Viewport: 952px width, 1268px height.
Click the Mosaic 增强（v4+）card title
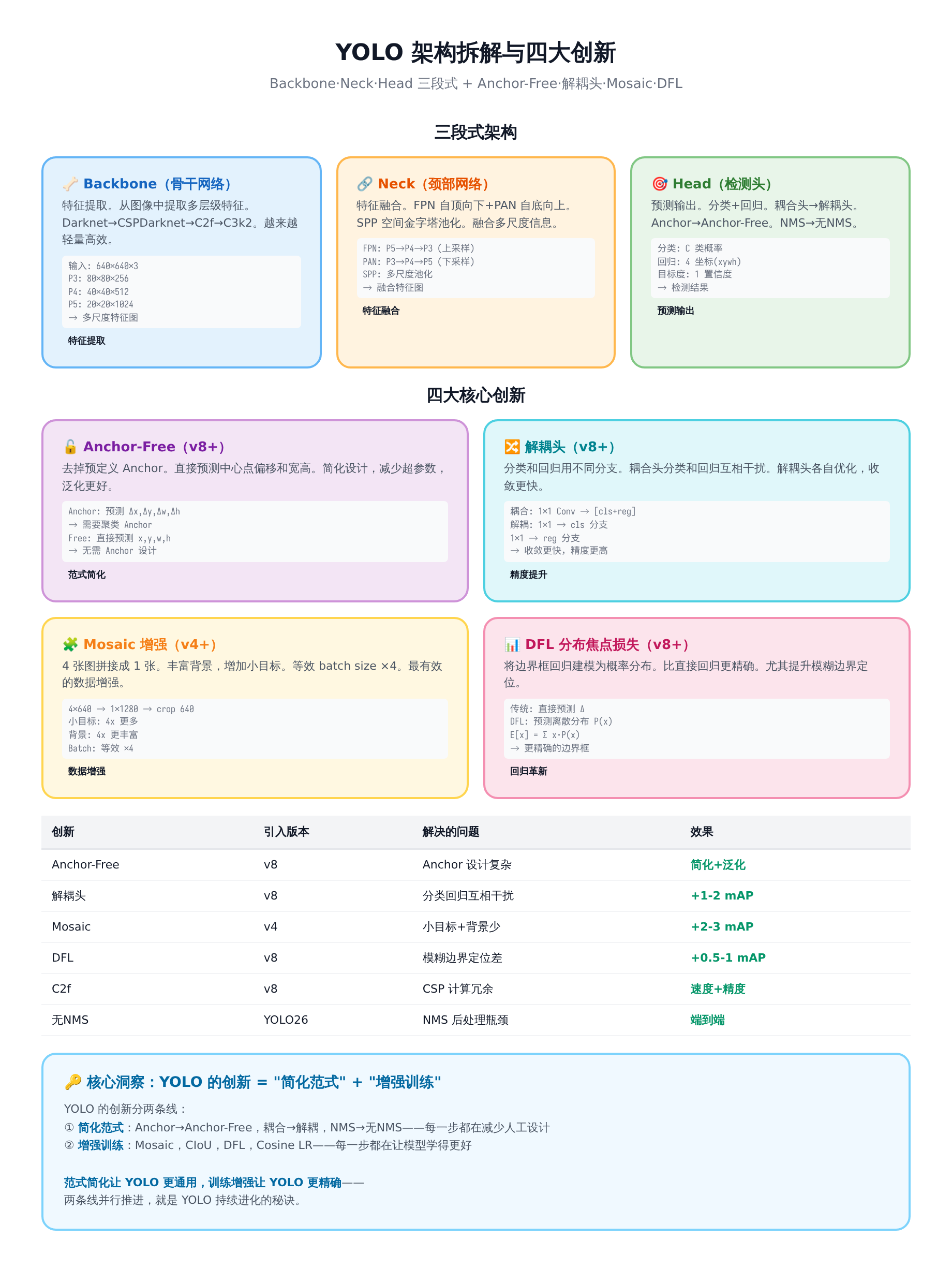tap(151, 644)
